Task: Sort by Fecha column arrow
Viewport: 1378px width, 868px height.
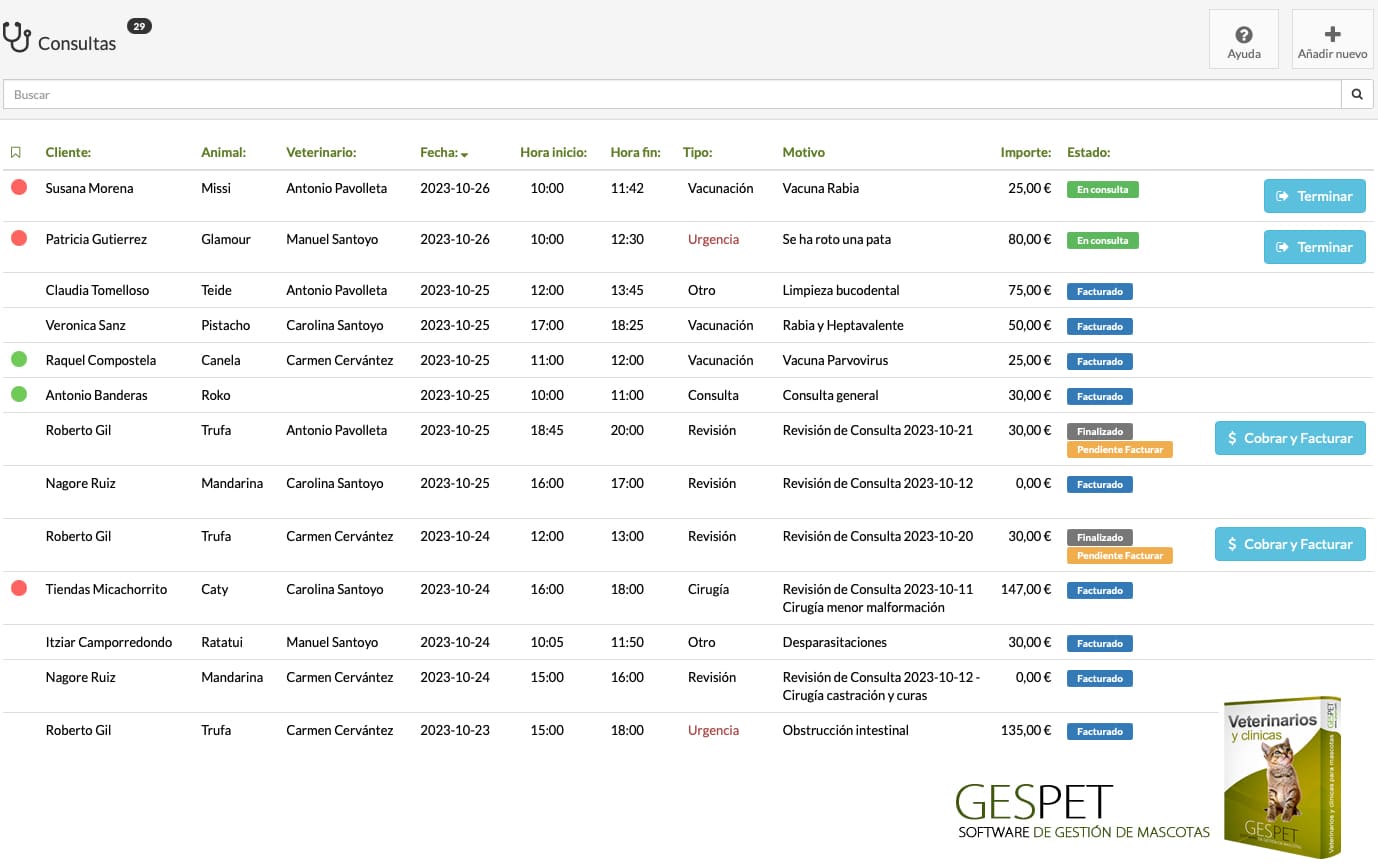Action: coord(465,154)
